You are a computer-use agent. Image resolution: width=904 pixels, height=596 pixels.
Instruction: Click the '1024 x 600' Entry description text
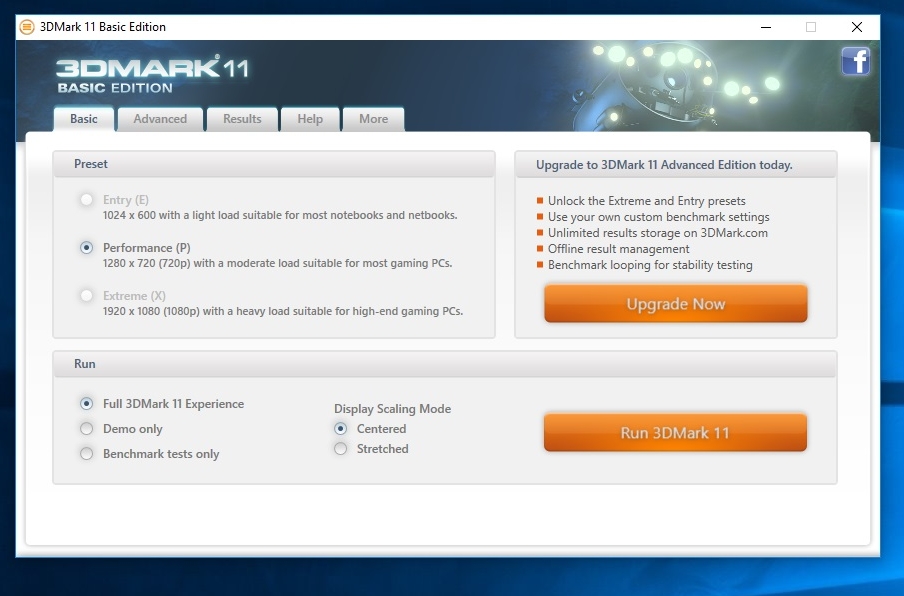[x=280, y=216]
